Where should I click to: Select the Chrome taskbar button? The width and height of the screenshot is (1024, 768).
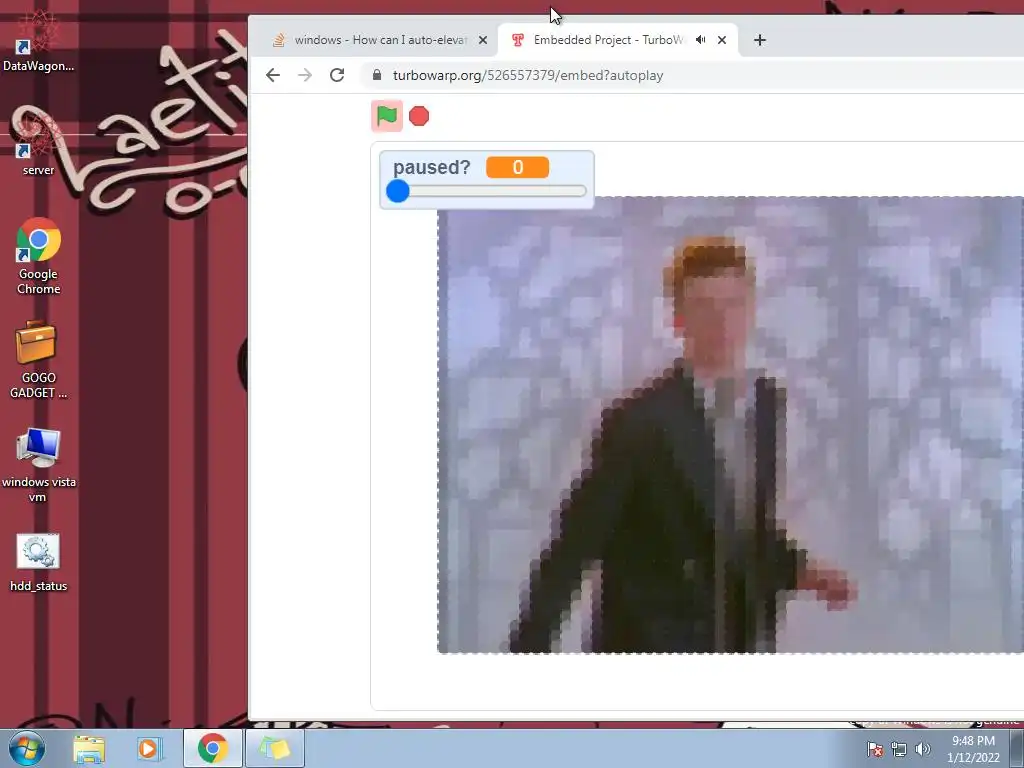click(213, 748)
